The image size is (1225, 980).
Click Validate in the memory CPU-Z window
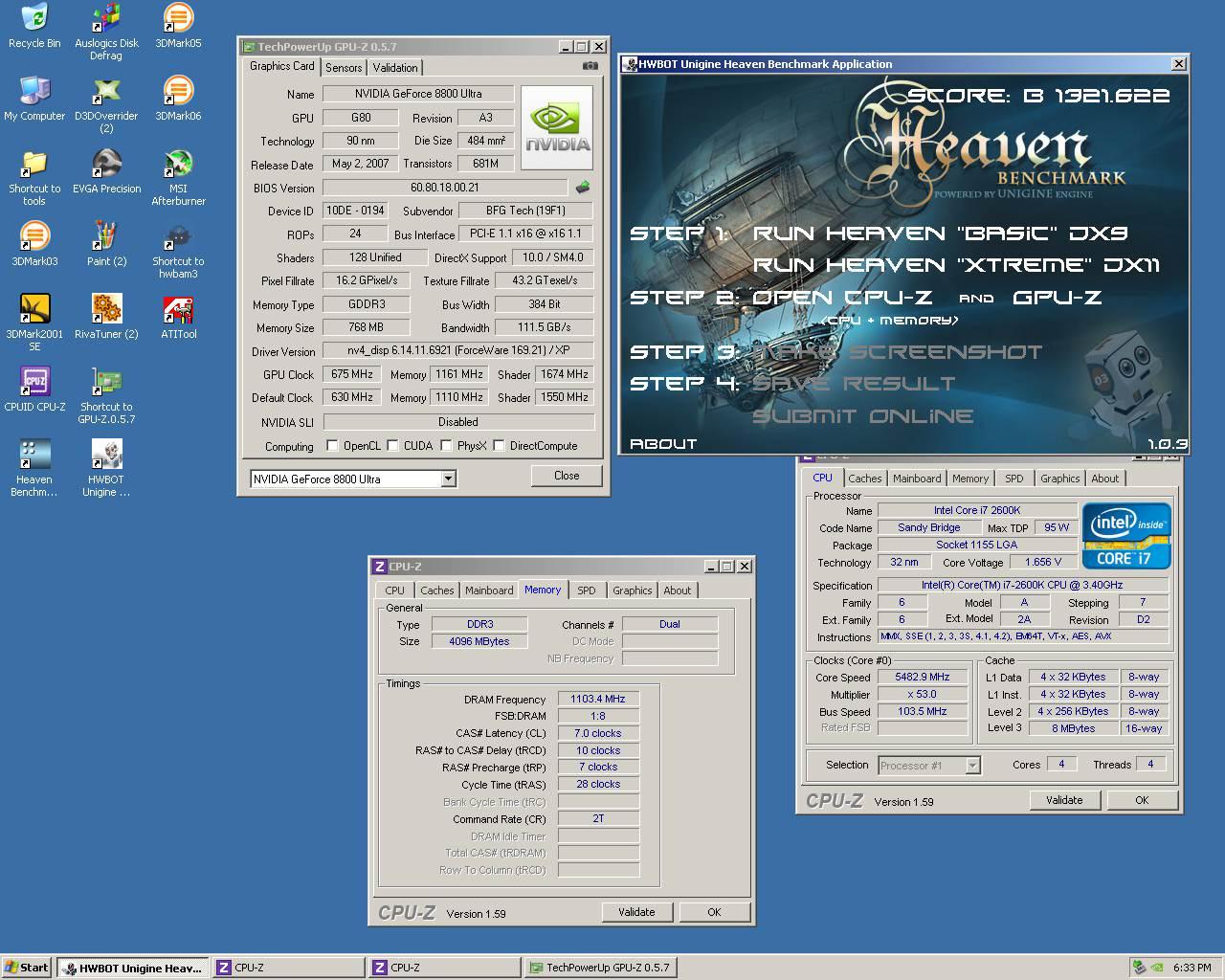pyautogui.click(x=636, y=912)
